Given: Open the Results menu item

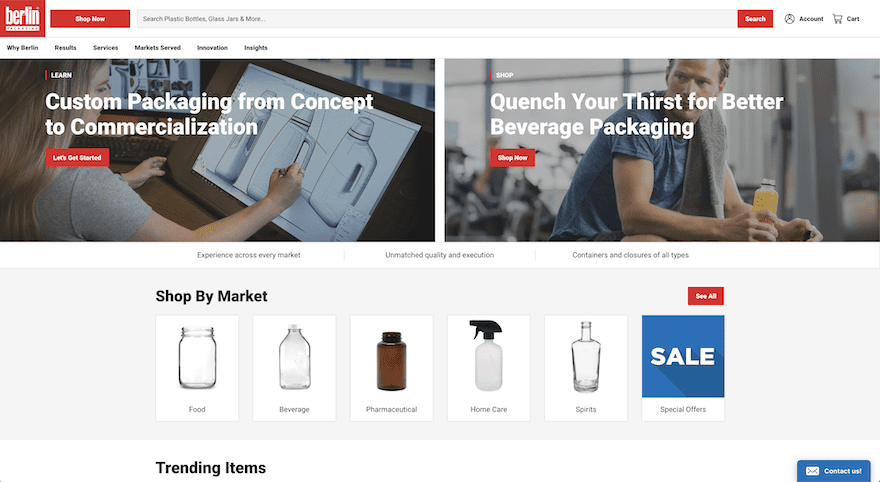Looking at the screenshot, I should click(65, 48).
